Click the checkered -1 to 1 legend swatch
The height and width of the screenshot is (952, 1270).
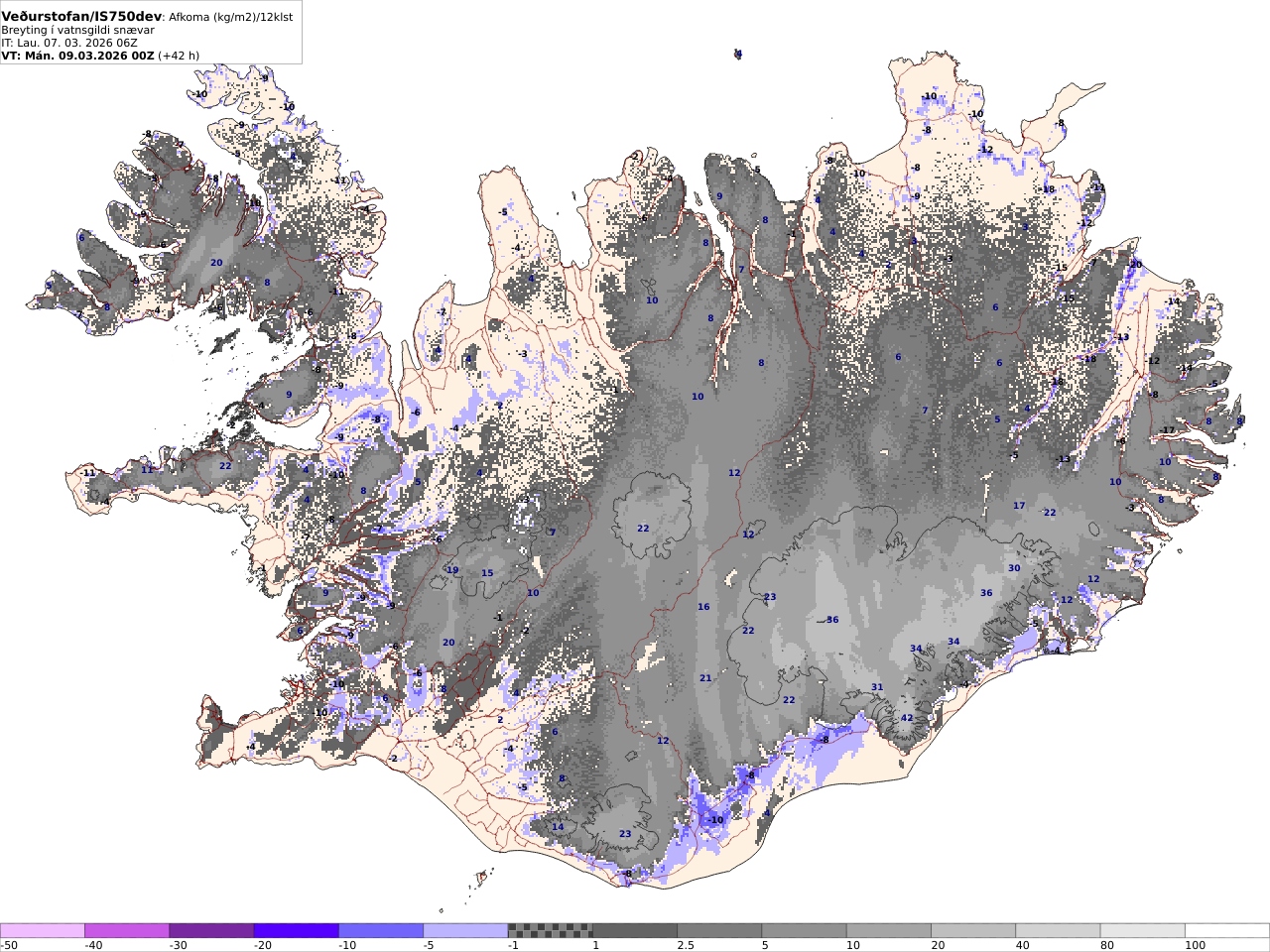pyautogui.click(x=551, y=930)
